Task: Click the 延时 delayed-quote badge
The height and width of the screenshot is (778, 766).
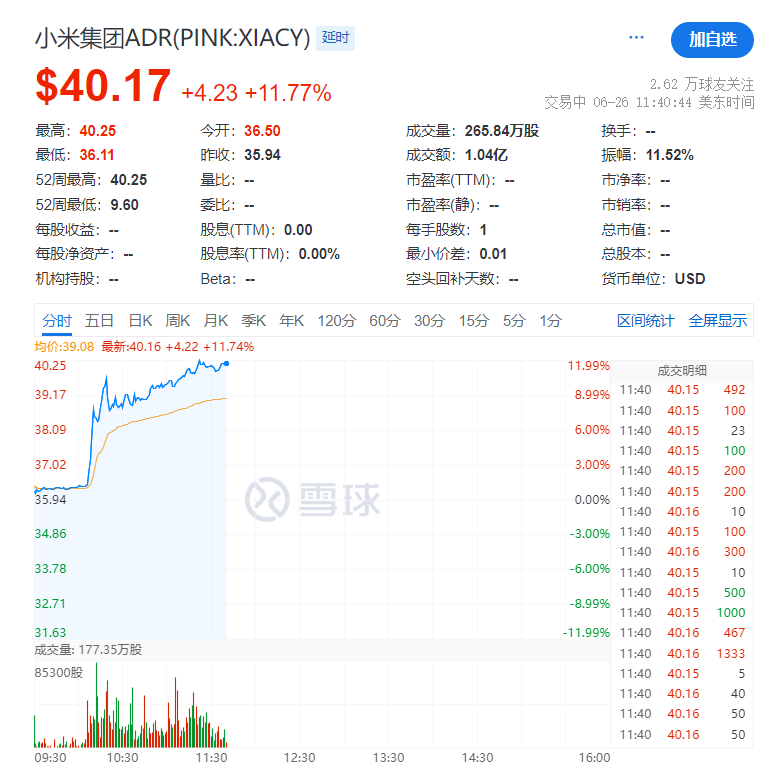Action: point(335,38)
